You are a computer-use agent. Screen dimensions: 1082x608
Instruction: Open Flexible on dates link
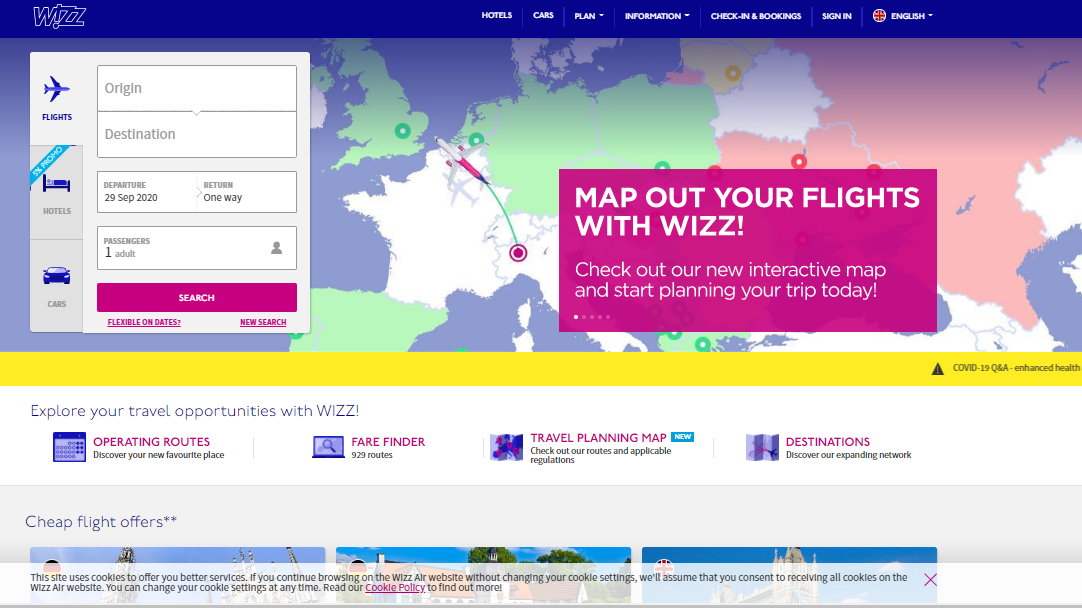point(144,322)
